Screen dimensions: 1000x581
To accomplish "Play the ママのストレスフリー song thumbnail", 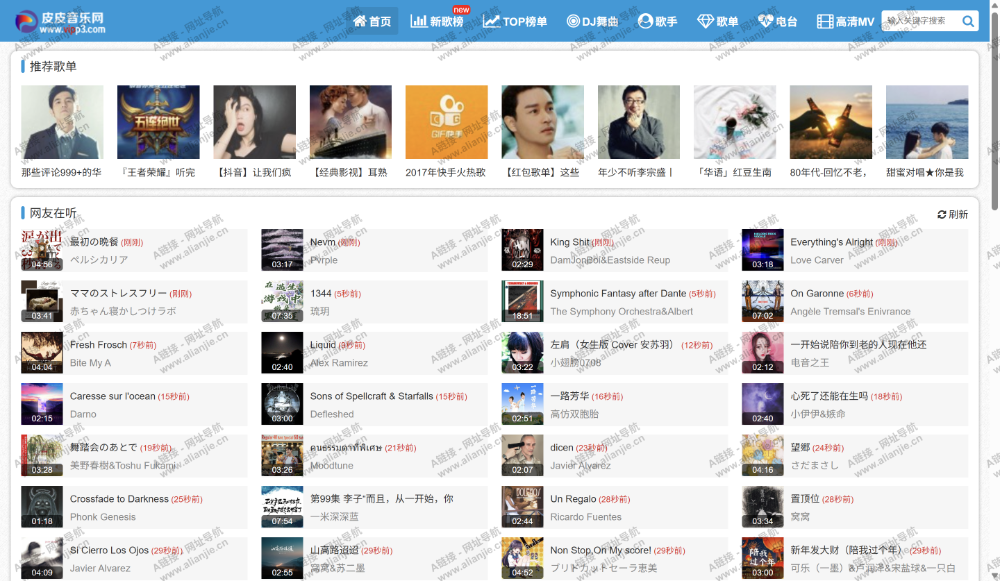I will pyautogui.click(x=42, y=301).
